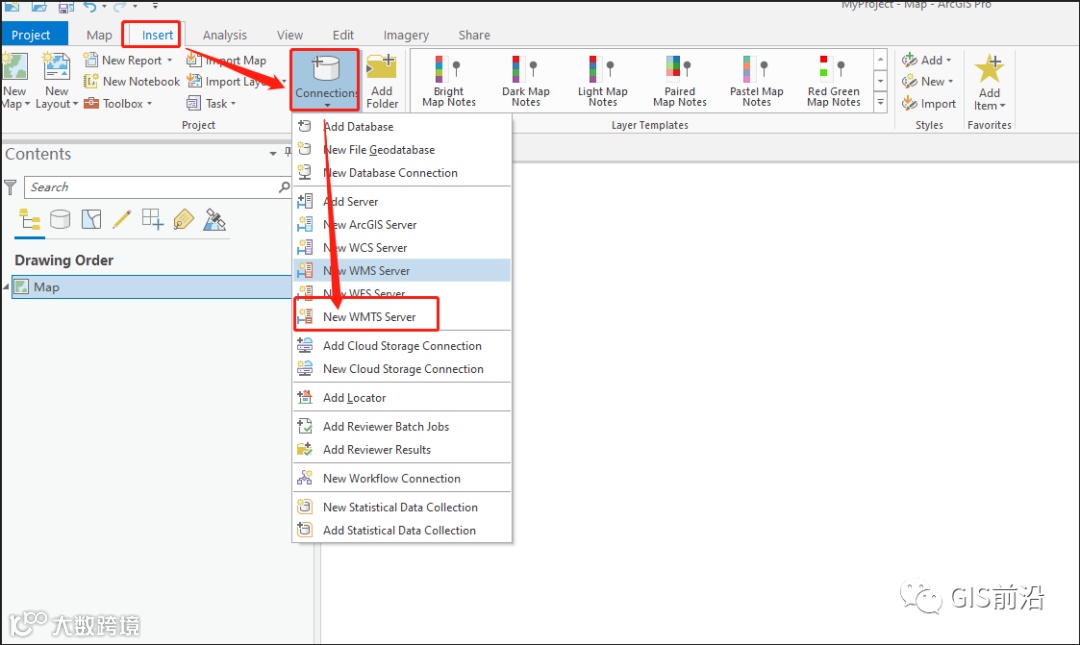
Task: Choose New Workflow Connection entry
Action: (402, 478)
